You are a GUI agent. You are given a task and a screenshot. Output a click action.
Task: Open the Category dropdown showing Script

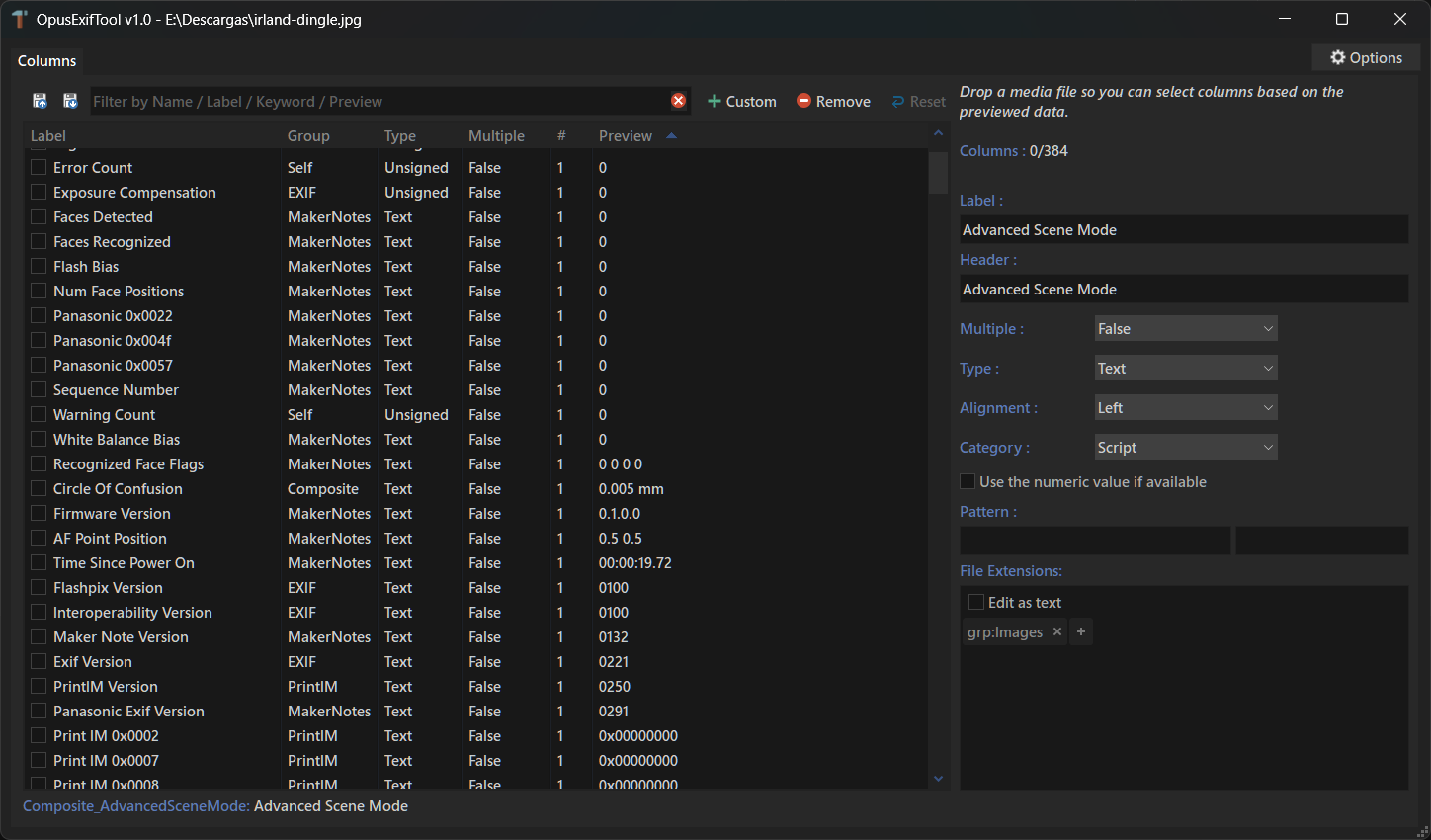[1185, 448]
